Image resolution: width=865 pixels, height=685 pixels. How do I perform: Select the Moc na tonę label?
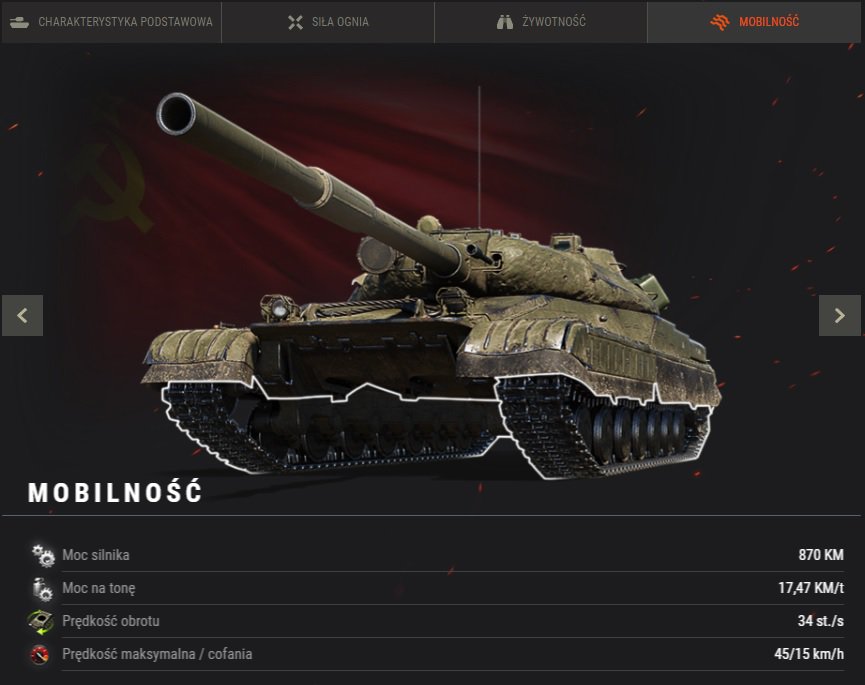tap(99, 588)
